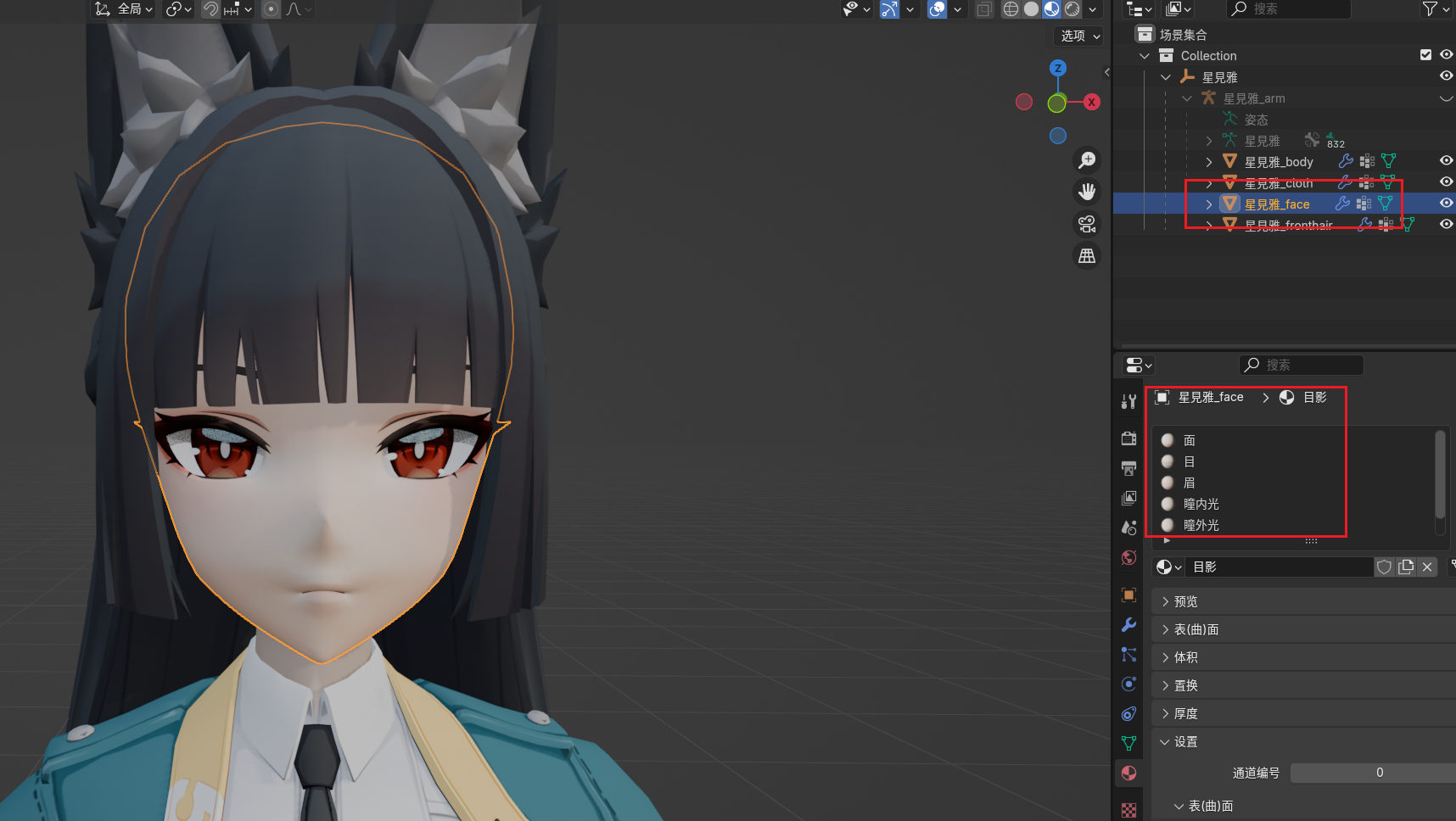Viewport: 1456px width, 821px height.
Task: Click the 通道编号 value field
Action: pos(1379,773)
